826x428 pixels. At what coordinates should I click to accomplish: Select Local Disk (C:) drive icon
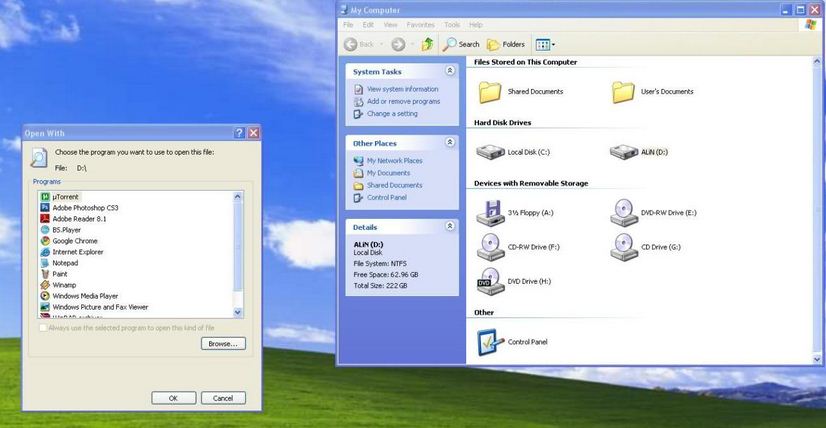[x=490, y=152]
